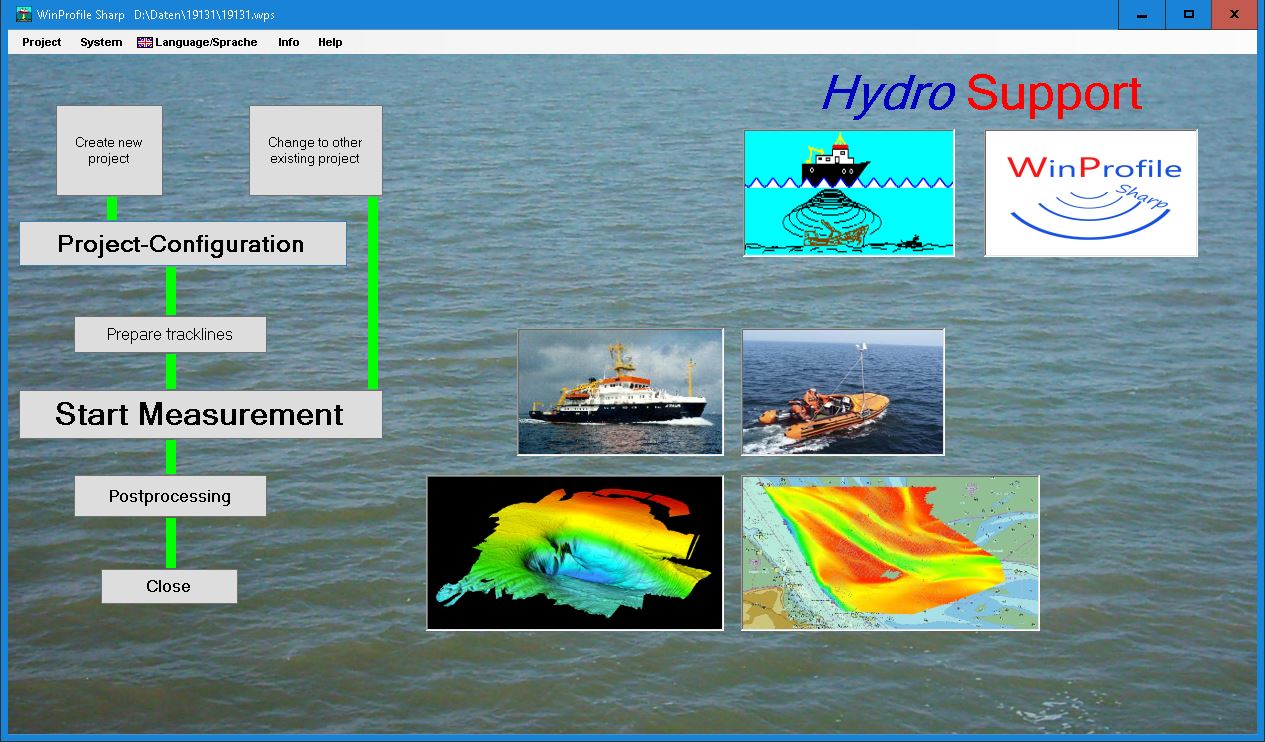The width and height of the screenshot is (1265, 742).
Task: Open the Info menu
Action: click(288, 43)
